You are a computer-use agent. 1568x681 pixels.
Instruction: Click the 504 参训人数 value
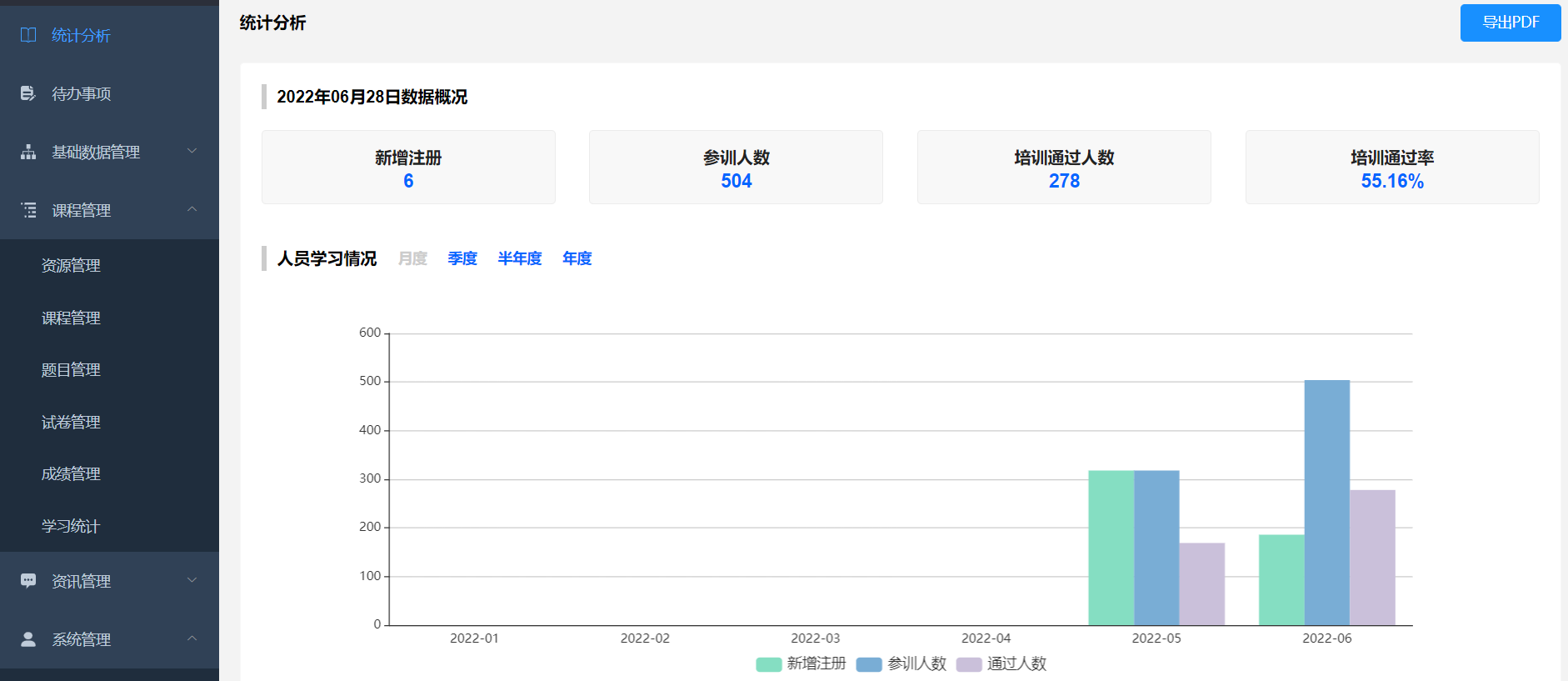[737, 181]
